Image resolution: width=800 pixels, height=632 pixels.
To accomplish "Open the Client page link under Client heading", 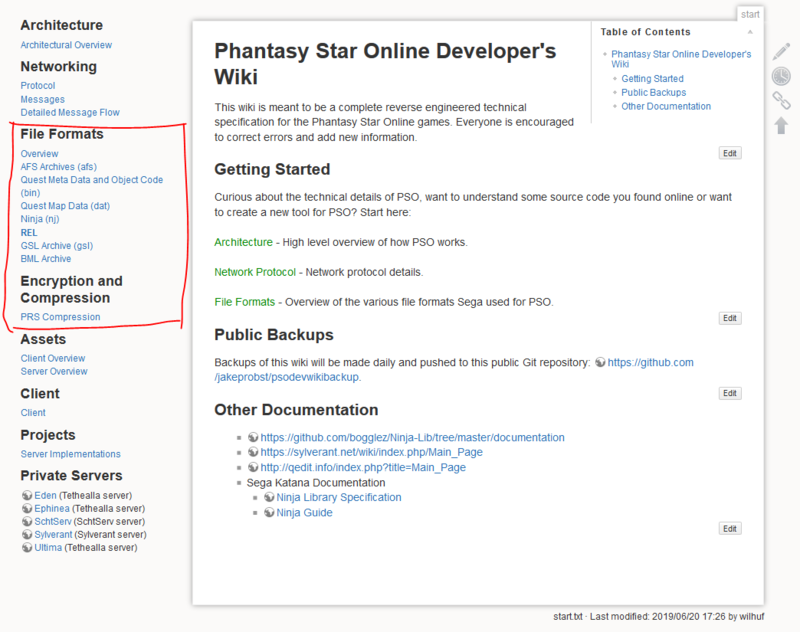I will click(x=33, y=413).
